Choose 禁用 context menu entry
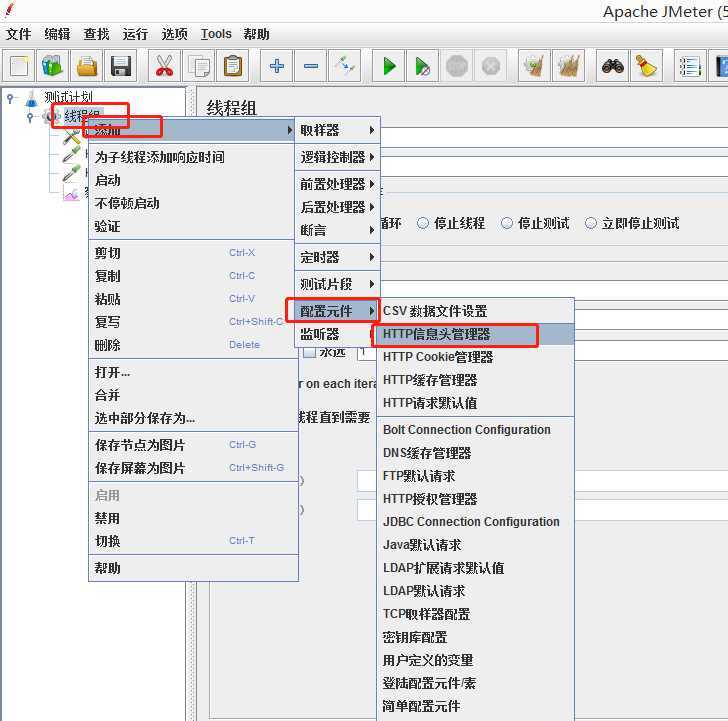Viewport: 728px width, 721px height. (x=193, y=518)
